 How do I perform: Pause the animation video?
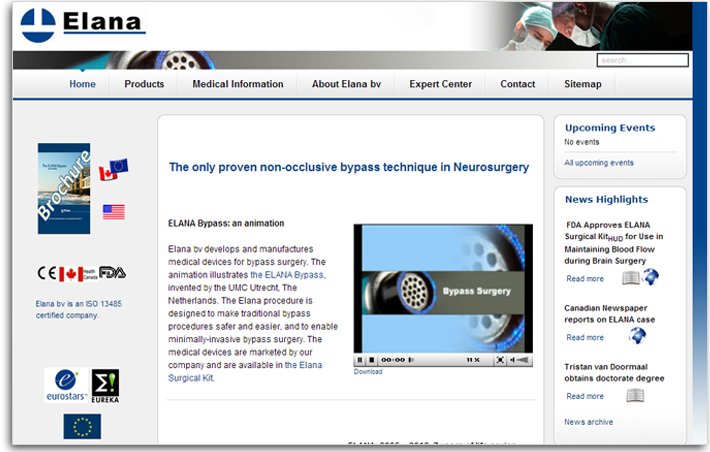[360, 360]
